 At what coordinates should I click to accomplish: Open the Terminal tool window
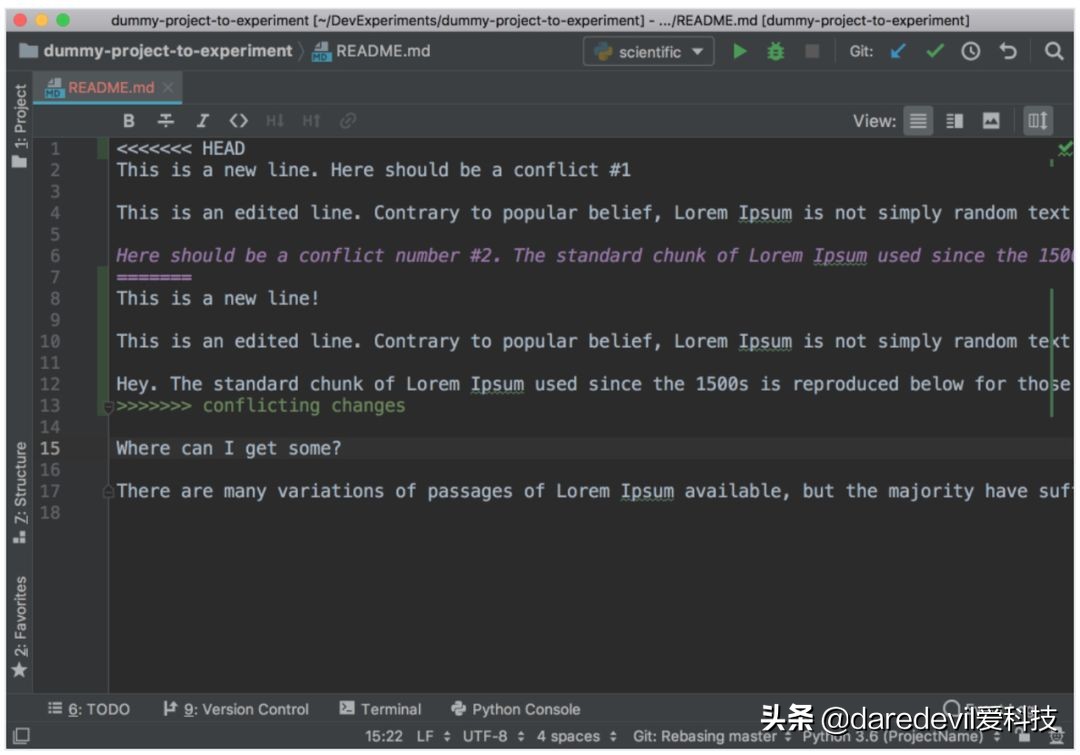pos(388,709)
